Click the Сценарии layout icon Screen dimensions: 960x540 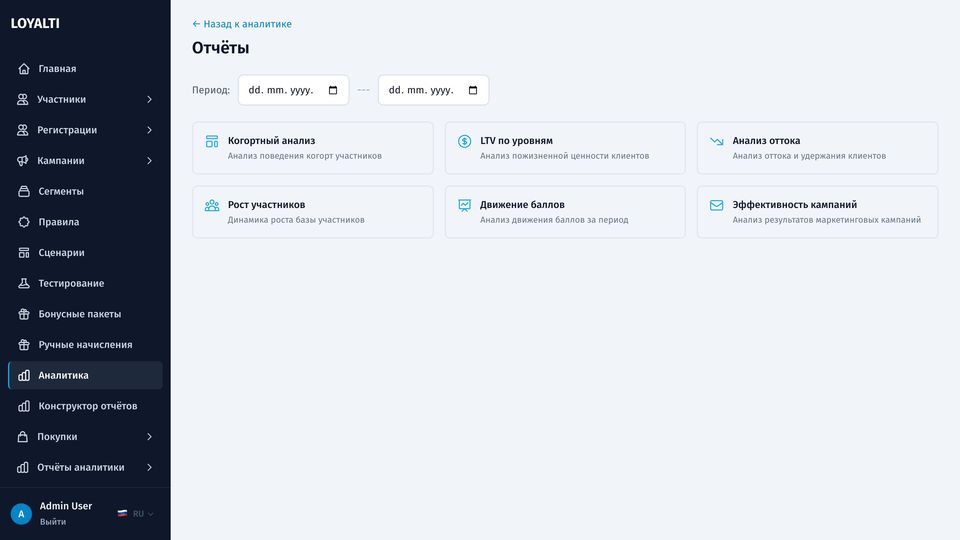(x=24, y=252)
